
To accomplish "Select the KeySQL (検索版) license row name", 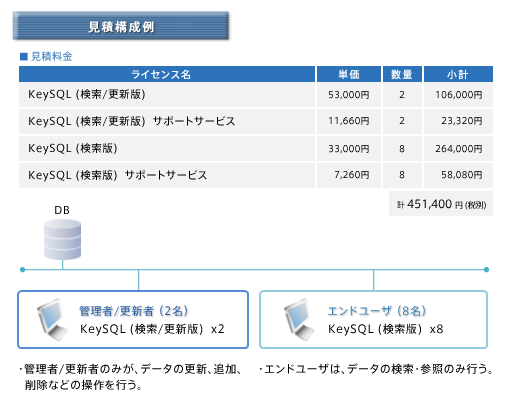I will pos(73,148).
